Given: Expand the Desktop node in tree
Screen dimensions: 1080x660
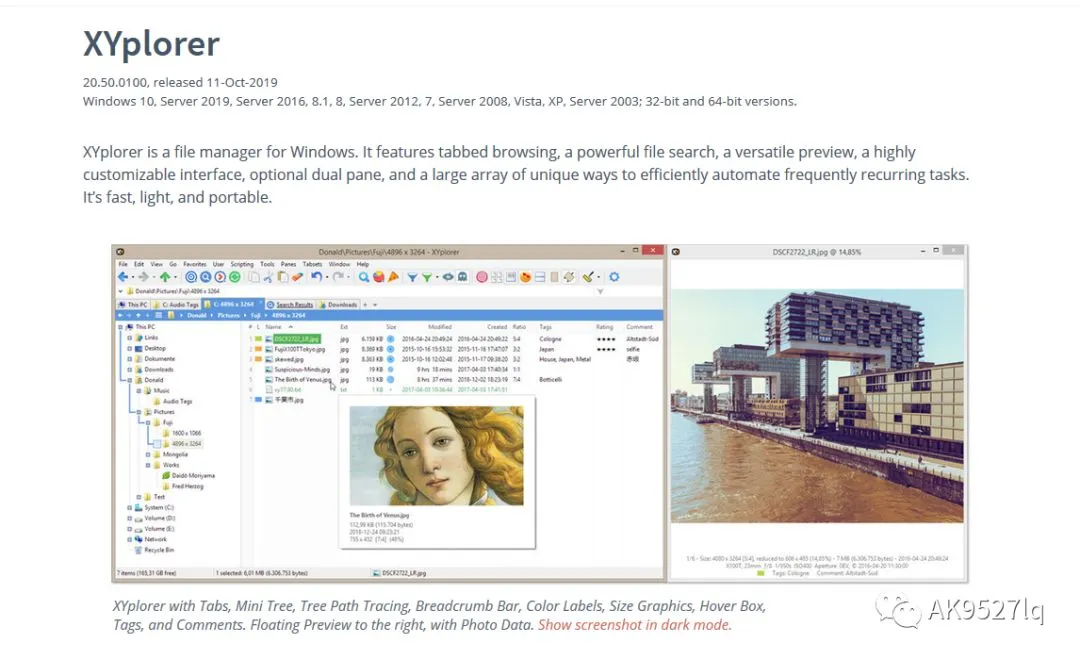Looking at the screenshot, I should pyautogui.click(x=129, y=349).
